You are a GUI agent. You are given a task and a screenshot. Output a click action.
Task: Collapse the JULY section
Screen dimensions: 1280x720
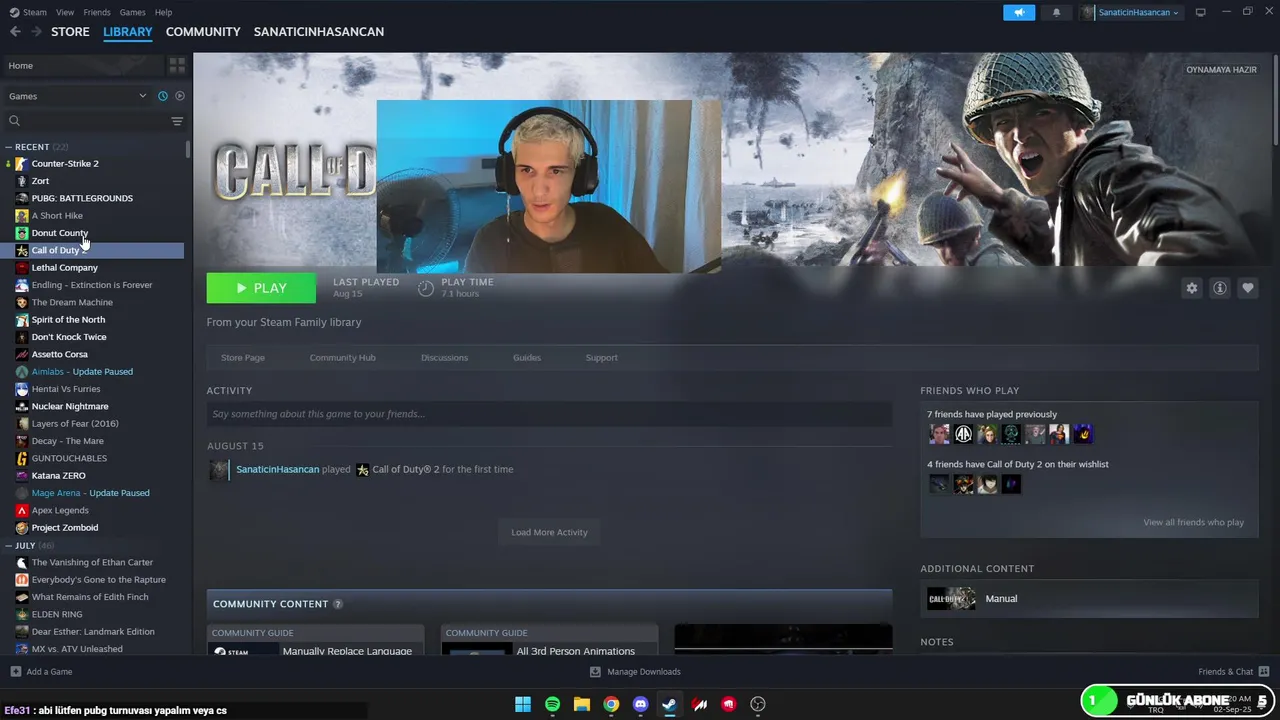pyautogui.click(x=9, y=546)
